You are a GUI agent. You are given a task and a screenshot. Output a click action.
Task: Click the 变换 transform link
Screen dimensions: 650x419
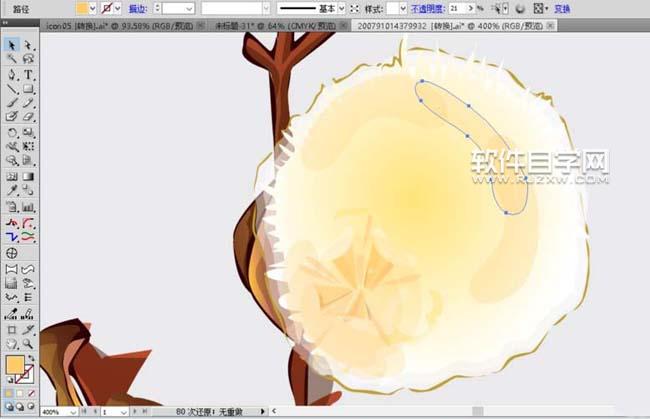point(562,8)
